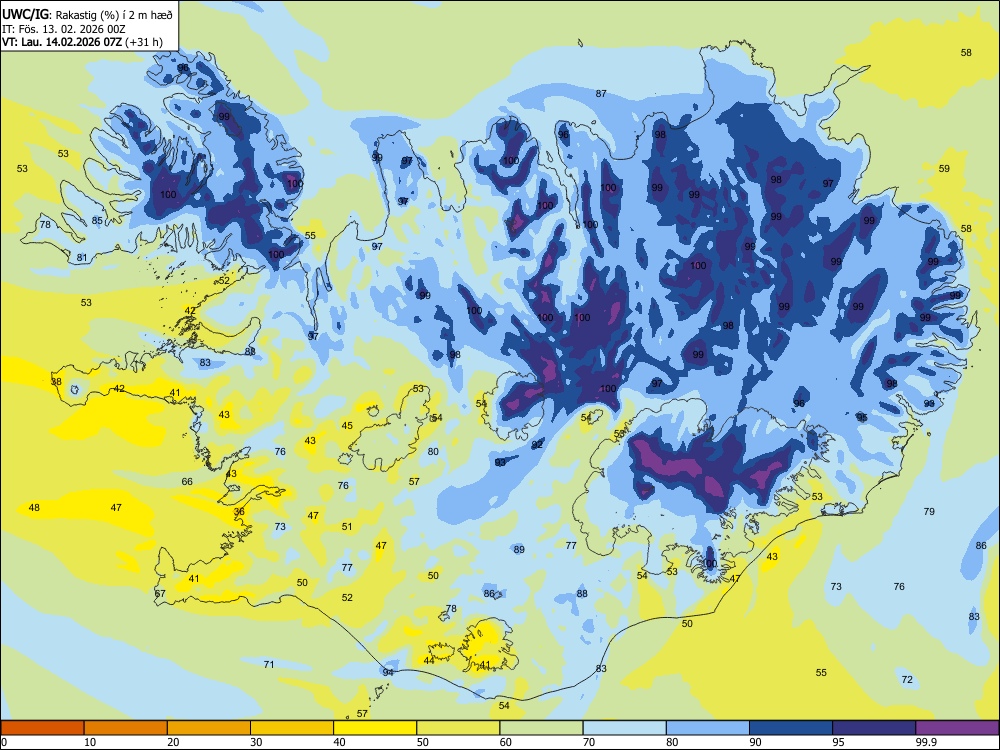Click the '79' humidity value offshore east
Screen dimensions: 1000x750
pos(929,511)
